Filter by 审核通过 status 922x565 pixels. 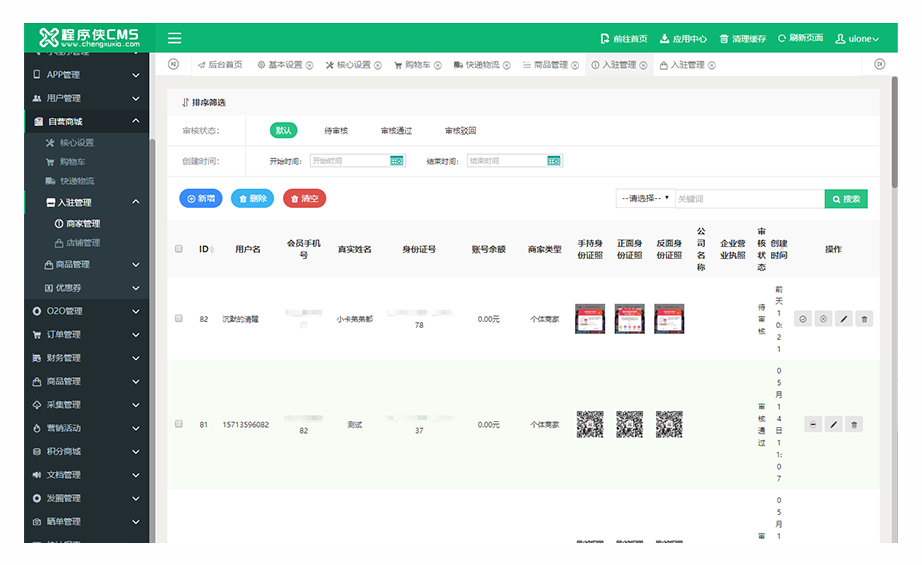[x=396, y=131]
